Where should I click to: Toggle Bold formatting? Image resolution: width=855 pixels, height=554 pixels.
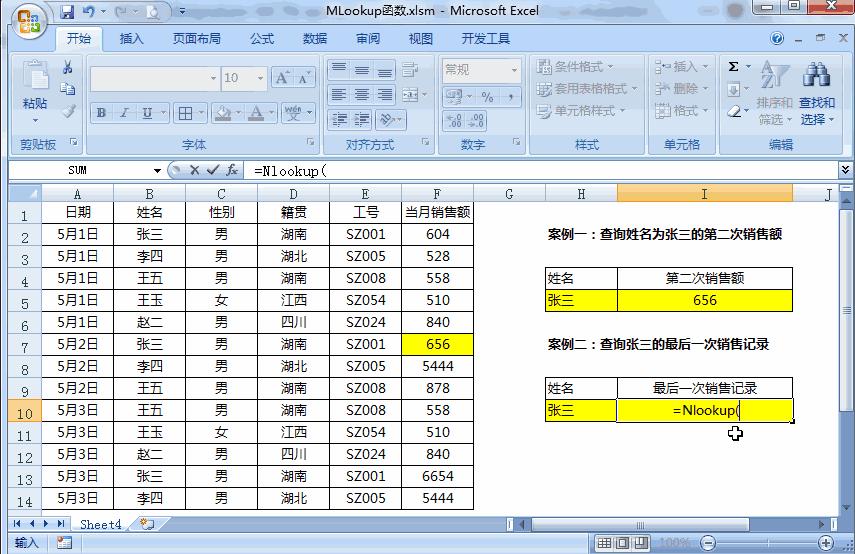(x=101, y=113)
